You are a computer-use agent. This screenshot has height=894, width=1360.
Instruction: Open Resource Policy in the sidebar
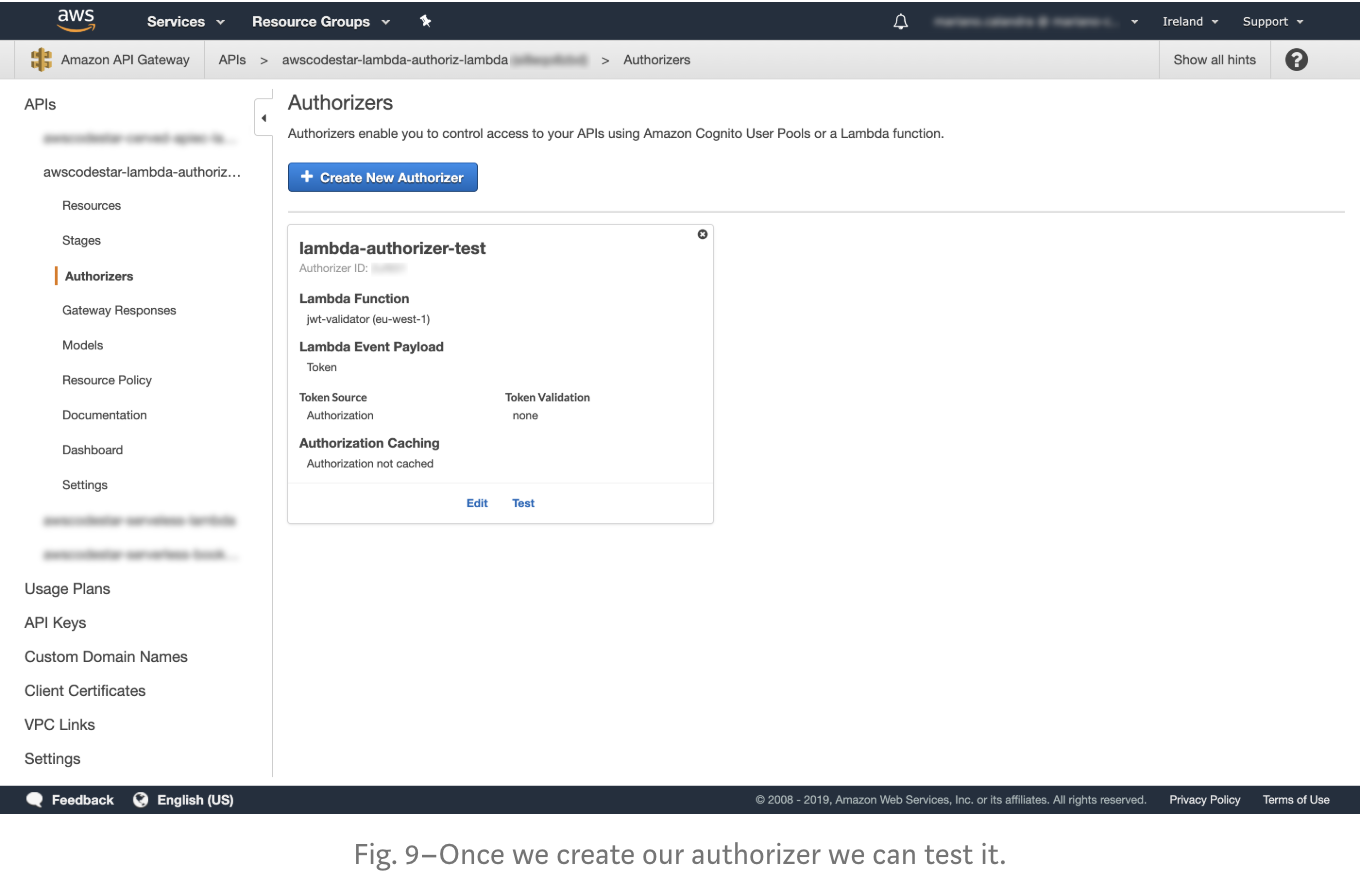click(x=107, y=380)
